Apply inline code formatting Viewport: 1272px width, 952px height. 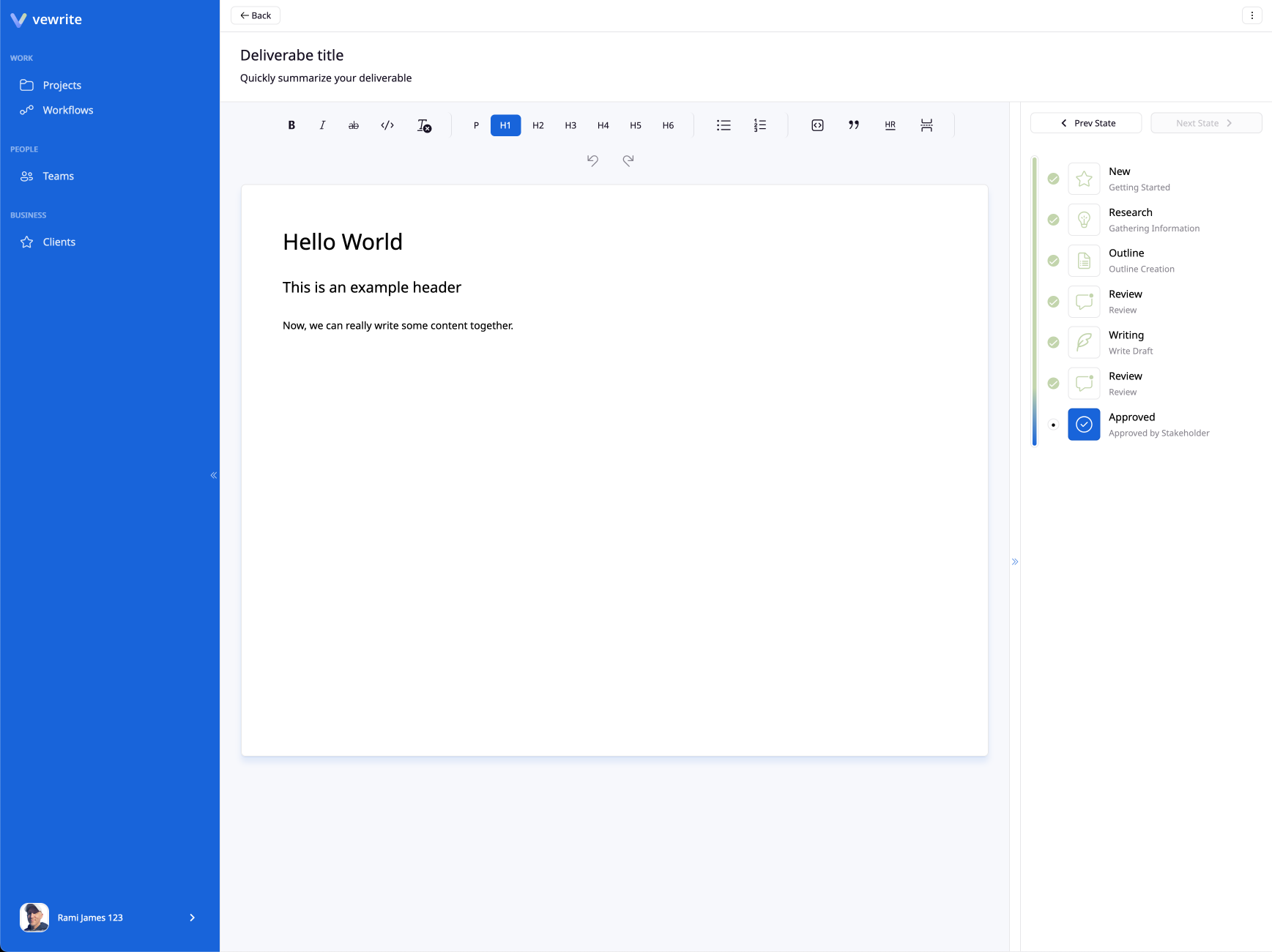(x=387, y=125)
